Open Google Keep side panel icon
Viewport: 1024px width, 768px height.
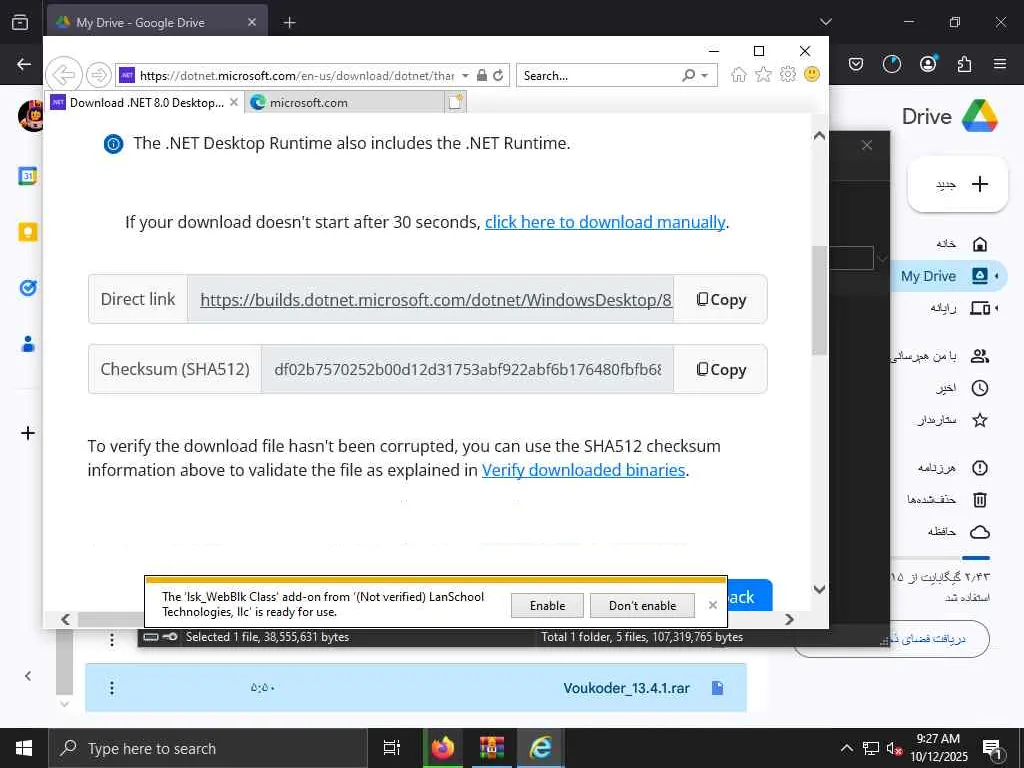click(27, 232)
